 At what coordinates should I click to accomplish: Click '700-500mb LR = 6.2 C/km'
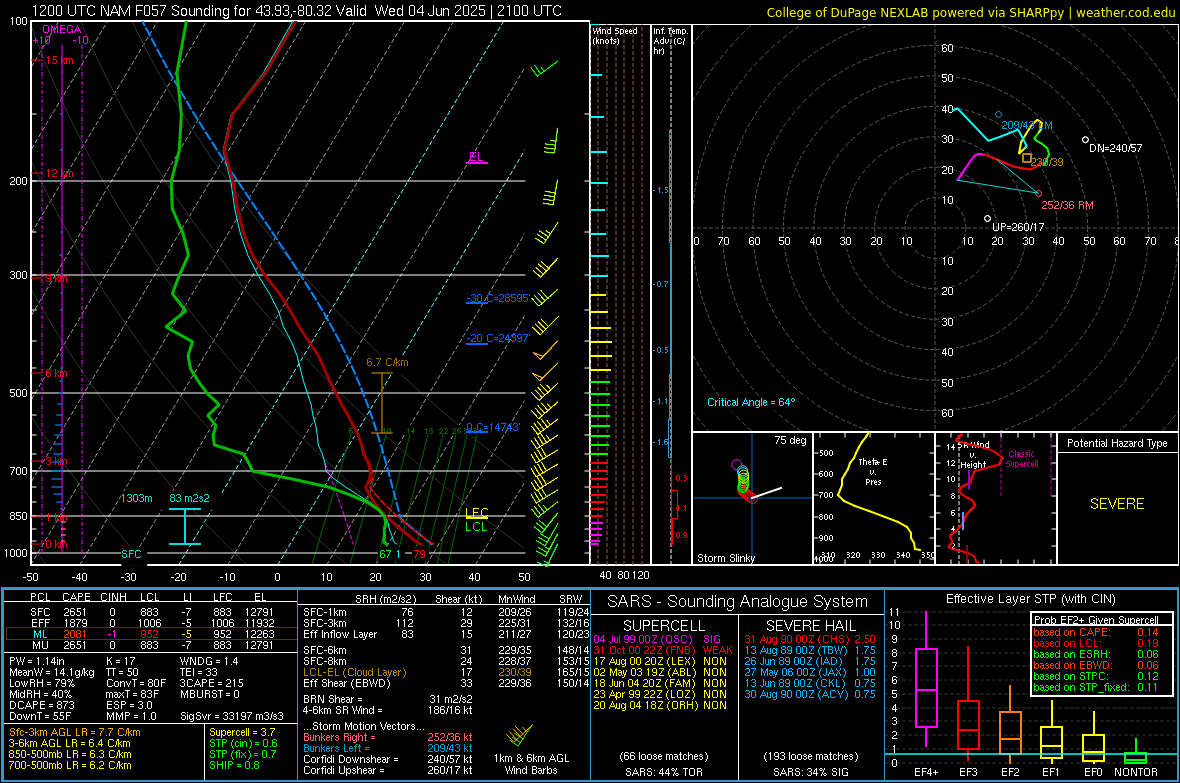[70, 765]
